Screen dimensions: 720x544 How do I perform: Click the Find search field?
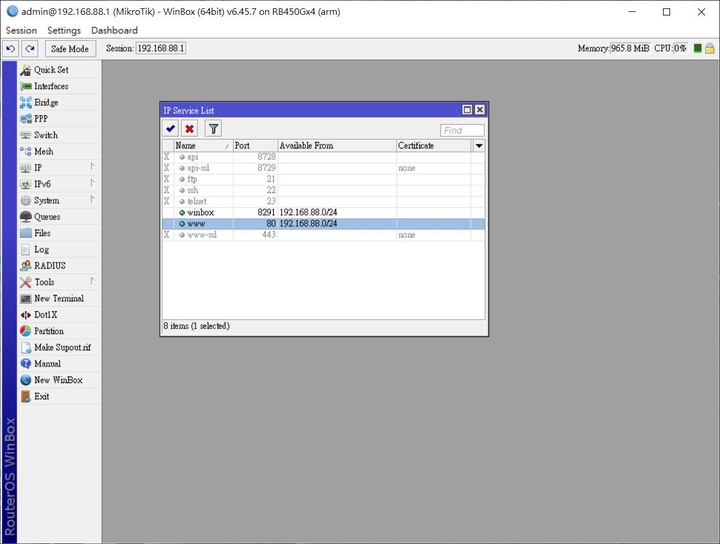(x=462, y=130)
